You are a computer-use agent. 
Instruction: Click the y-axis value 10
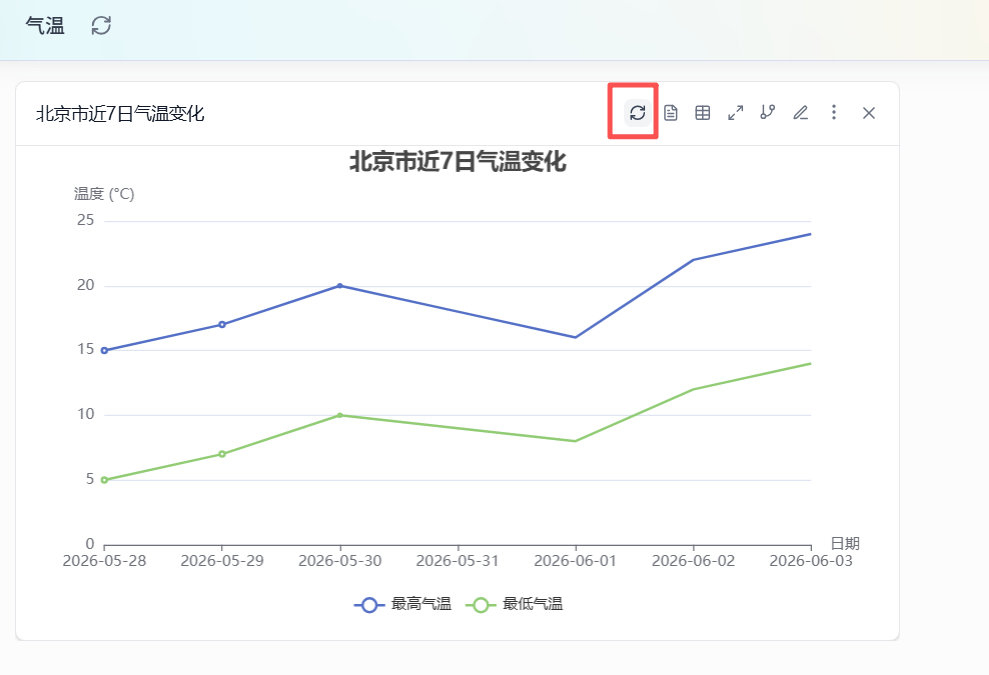tap(86, 414)
